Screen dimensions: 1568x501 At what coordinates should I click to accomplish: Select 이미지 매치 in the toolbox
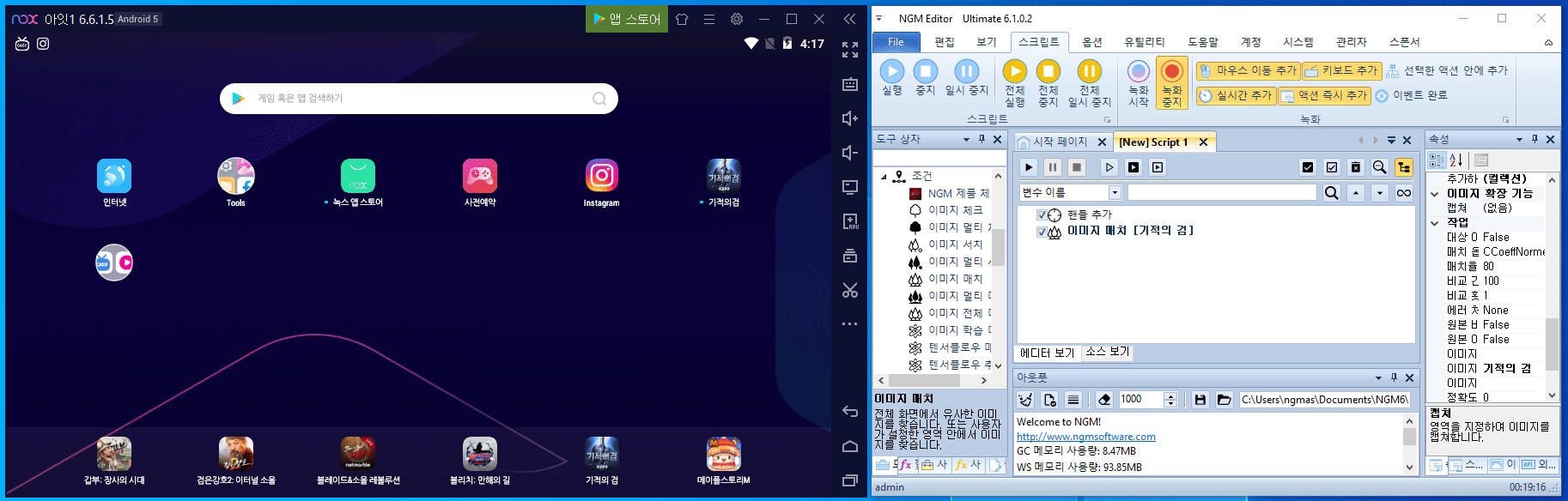coord(955,279)
